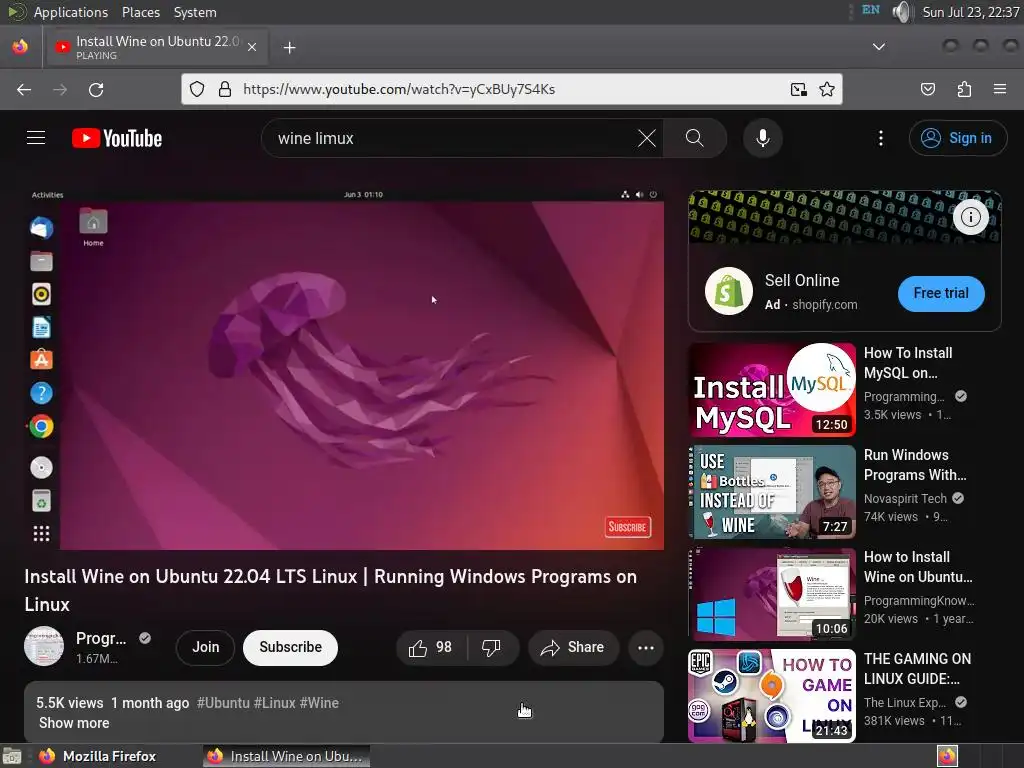Open Firefox extensions puzzle icon
The height and width of the screenshot is (768, 1024).
964,89
